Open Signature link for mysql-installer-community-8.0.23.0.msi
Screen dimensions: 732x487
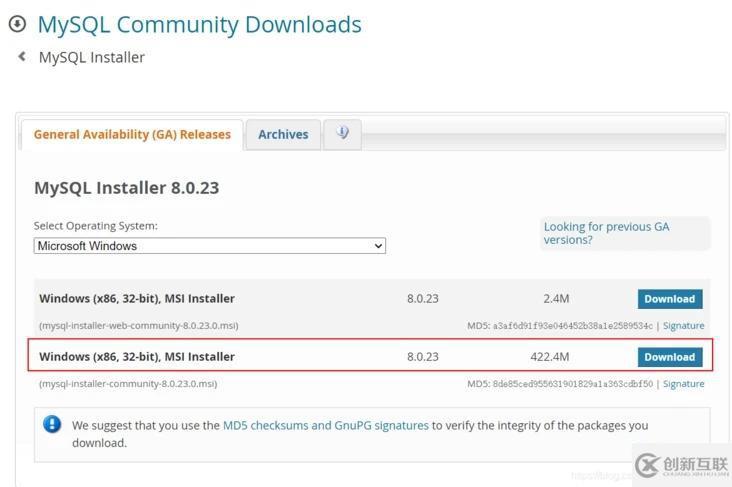click(x=683, y=384)
